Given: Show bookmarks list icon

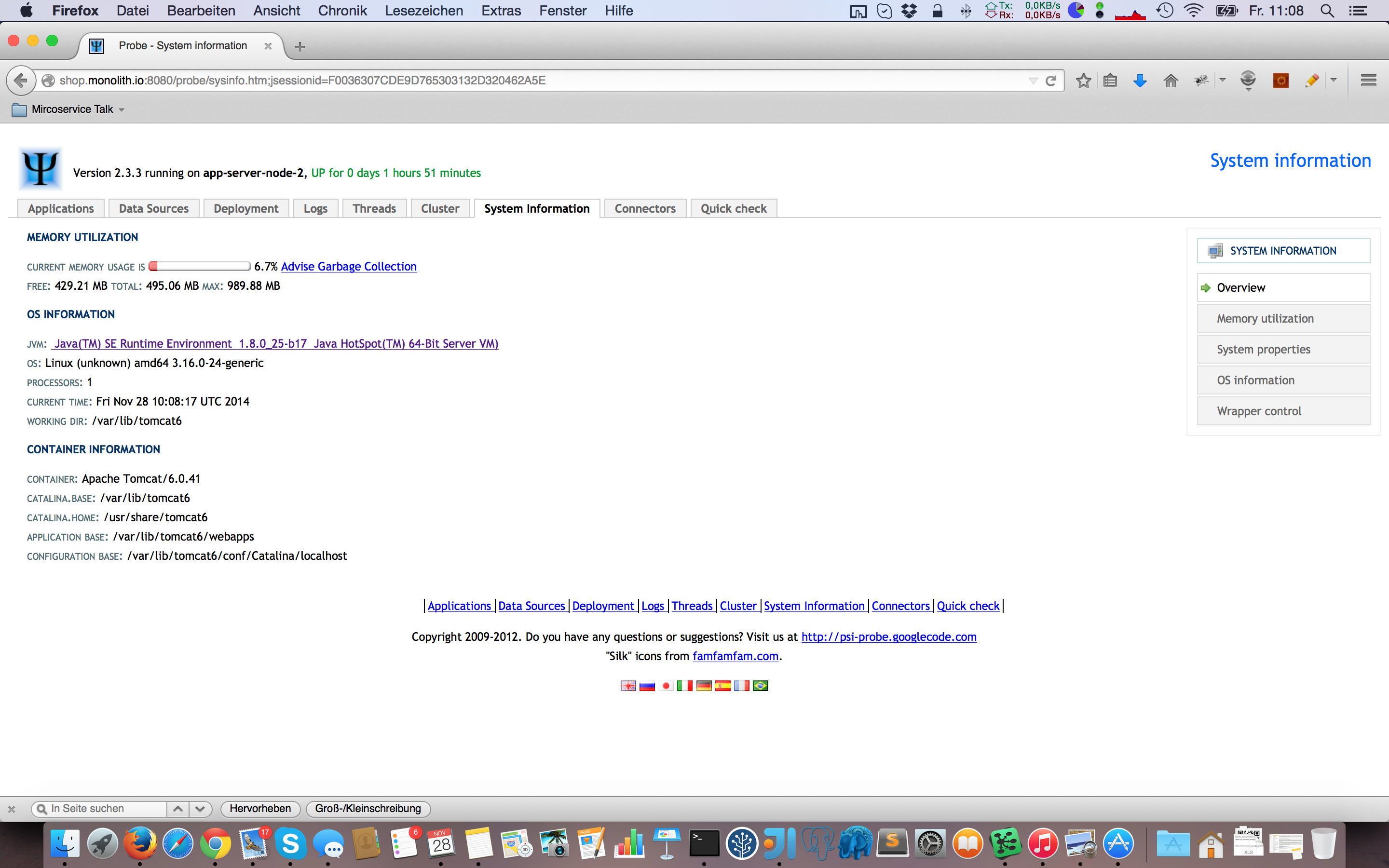Looking at the screenshot, I should [1110, 81].
